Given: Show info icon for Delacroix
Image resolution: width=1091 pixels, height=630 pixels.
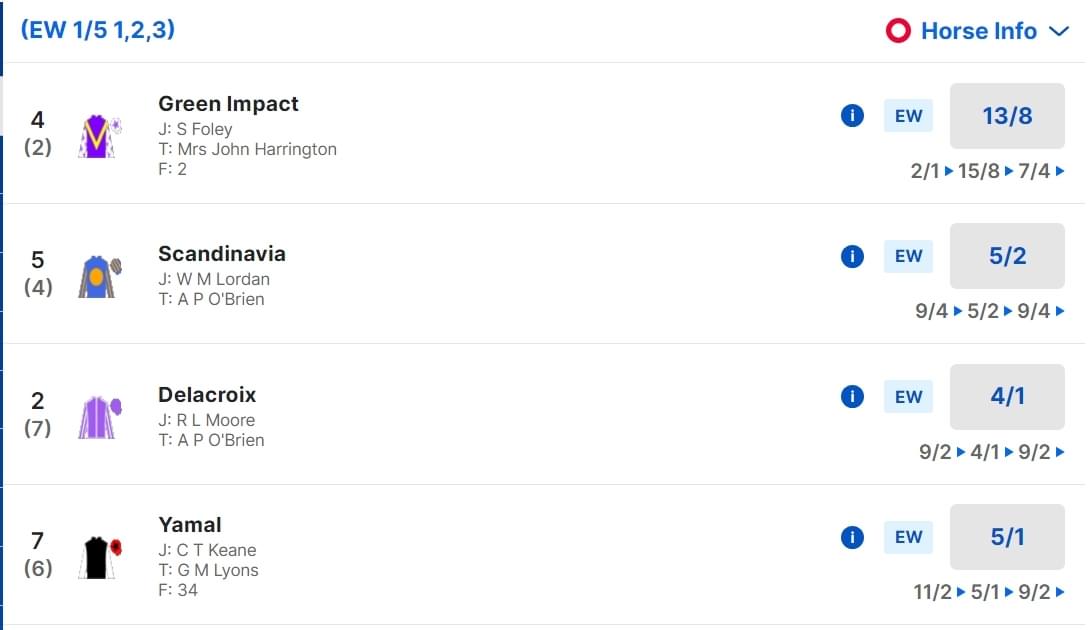Looking at the screenshot, I should click(x=852, y=397).
